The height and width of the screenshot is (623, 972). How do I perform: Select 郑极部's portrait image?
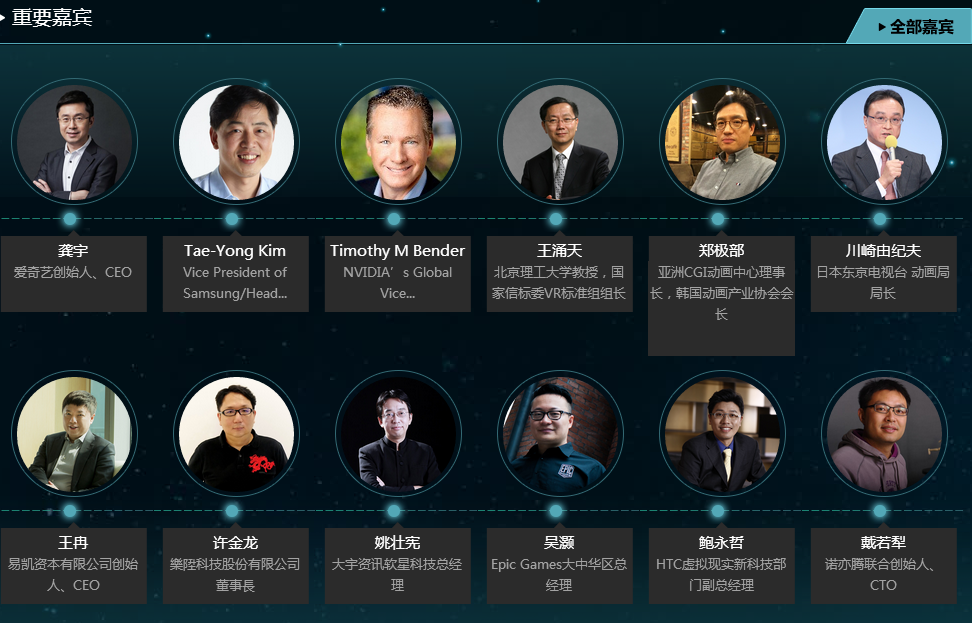(722, 142)
